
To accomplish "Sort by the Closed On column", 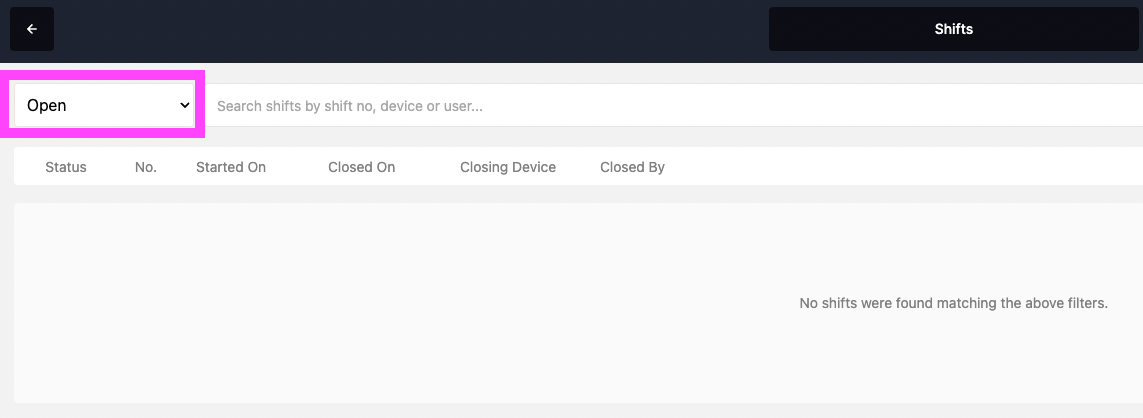I will [x=361, y=167].
